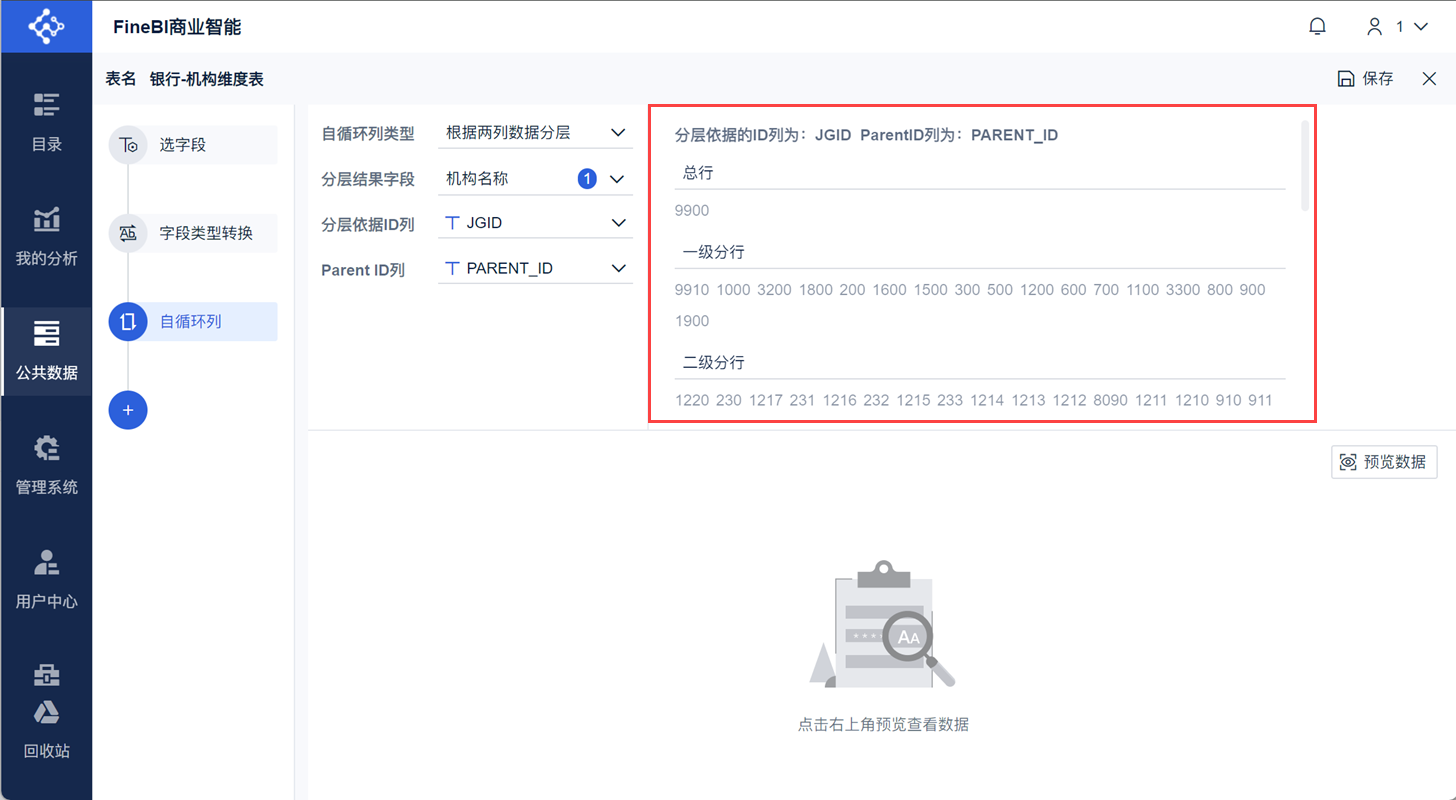This screenshot has width=1456, height=800.
Task: Click the count badge beside 机构名称
Action: 587,179
